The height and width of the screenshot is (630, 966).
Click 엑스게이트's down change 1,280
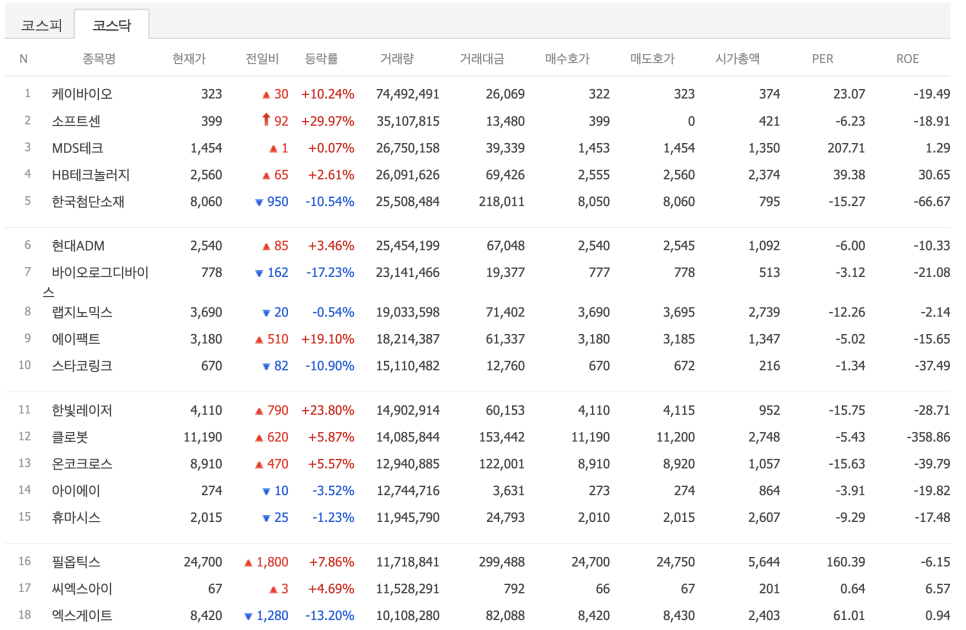267,615
